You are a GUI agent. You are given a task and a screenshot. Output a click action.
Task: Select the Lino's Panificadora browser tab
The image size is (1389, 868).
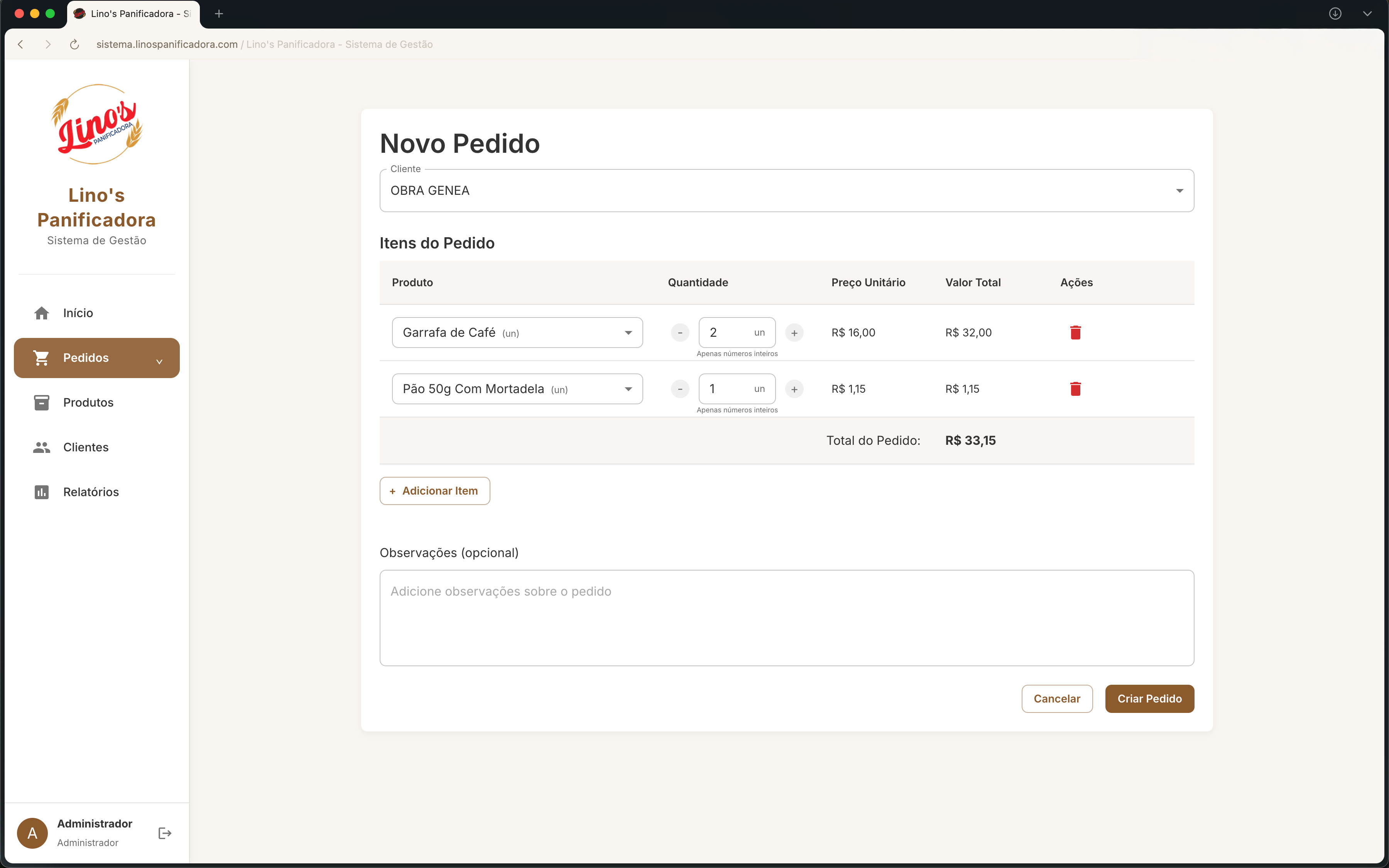coord(133,14)
